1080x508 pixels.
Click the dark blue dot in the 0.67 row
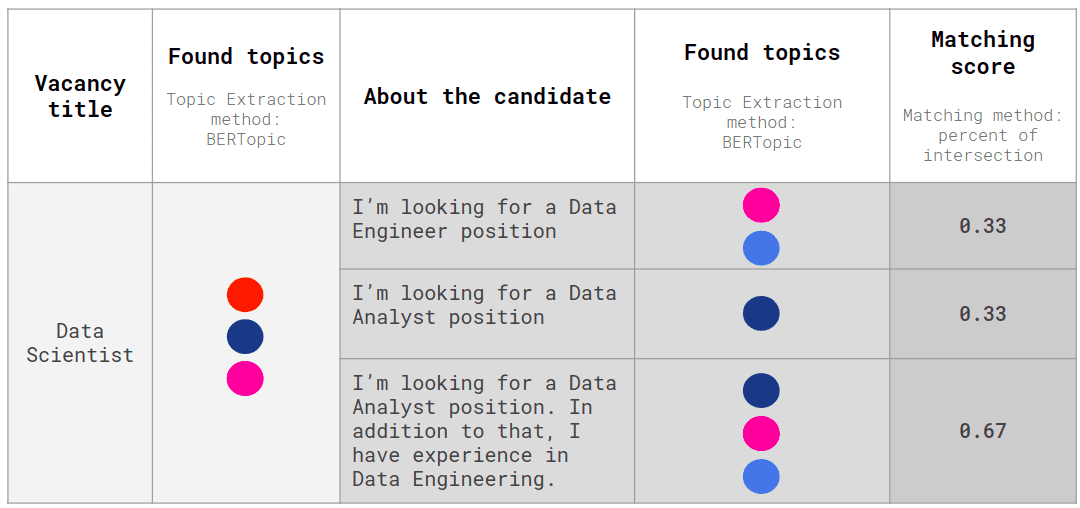761,390
